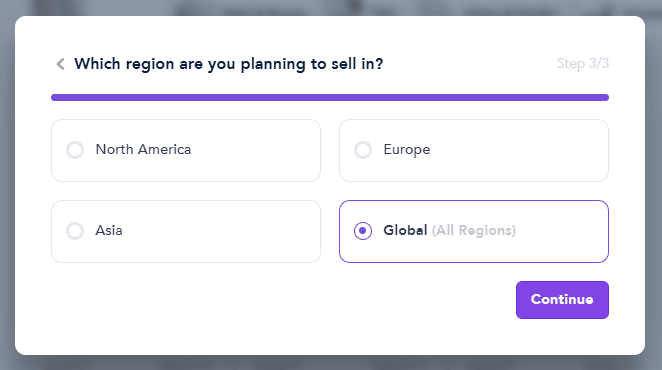Image resolution: width=662 pixels, height=370 pixels.
Task: Select the Europe radio button
Action: coord(363,150)
